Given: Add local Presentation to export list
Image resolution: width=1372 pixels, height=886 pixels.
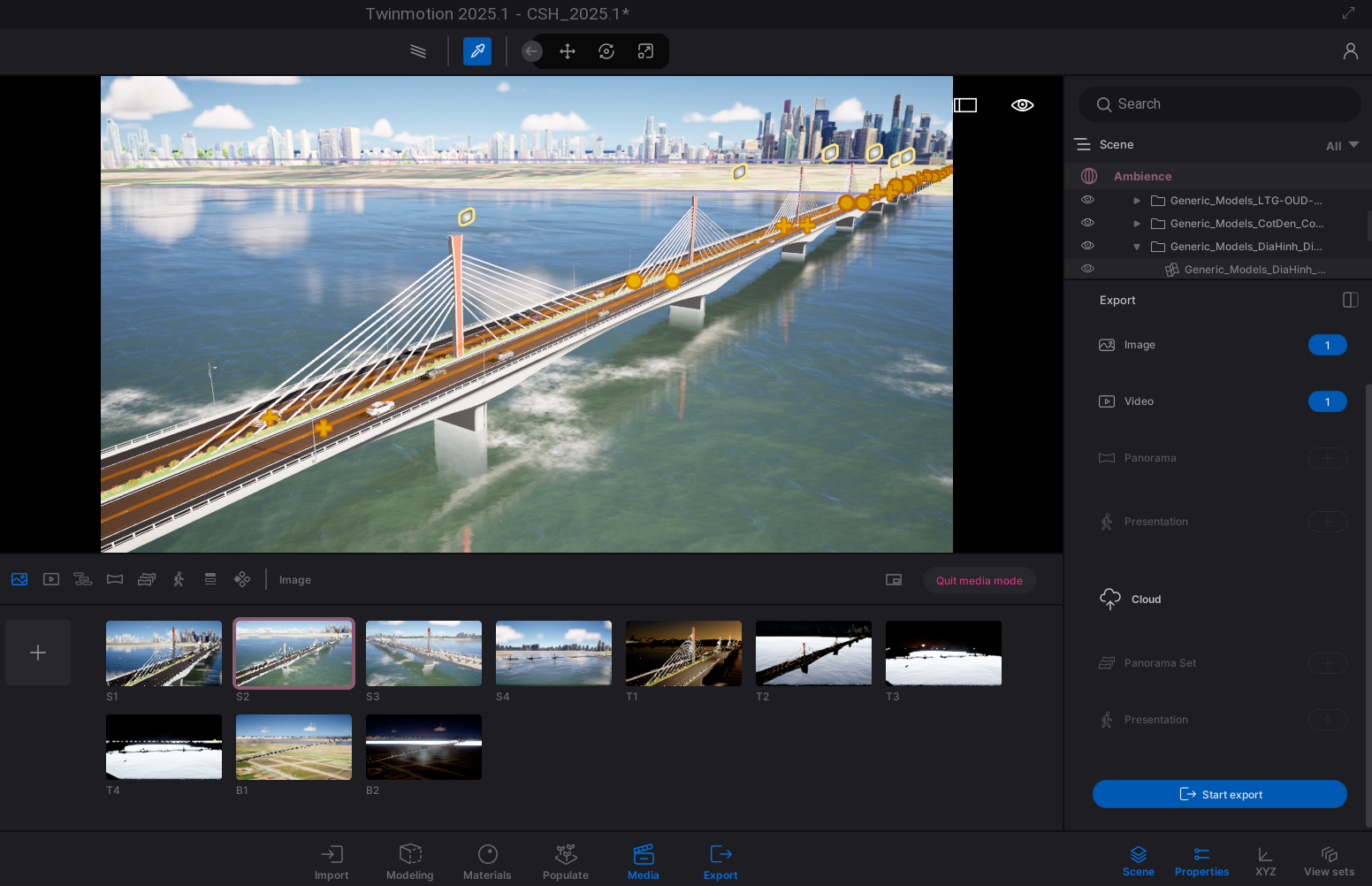Looking at the screenshot, I should 1327,522.
